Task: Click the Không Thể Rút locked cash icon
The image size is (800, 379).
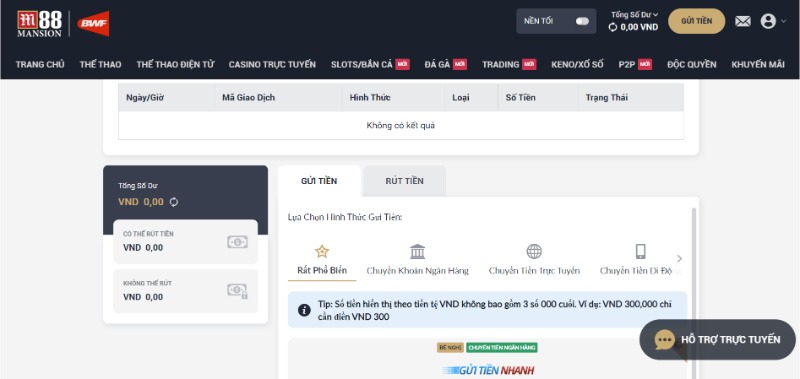Action: click(x=237, y=291)
